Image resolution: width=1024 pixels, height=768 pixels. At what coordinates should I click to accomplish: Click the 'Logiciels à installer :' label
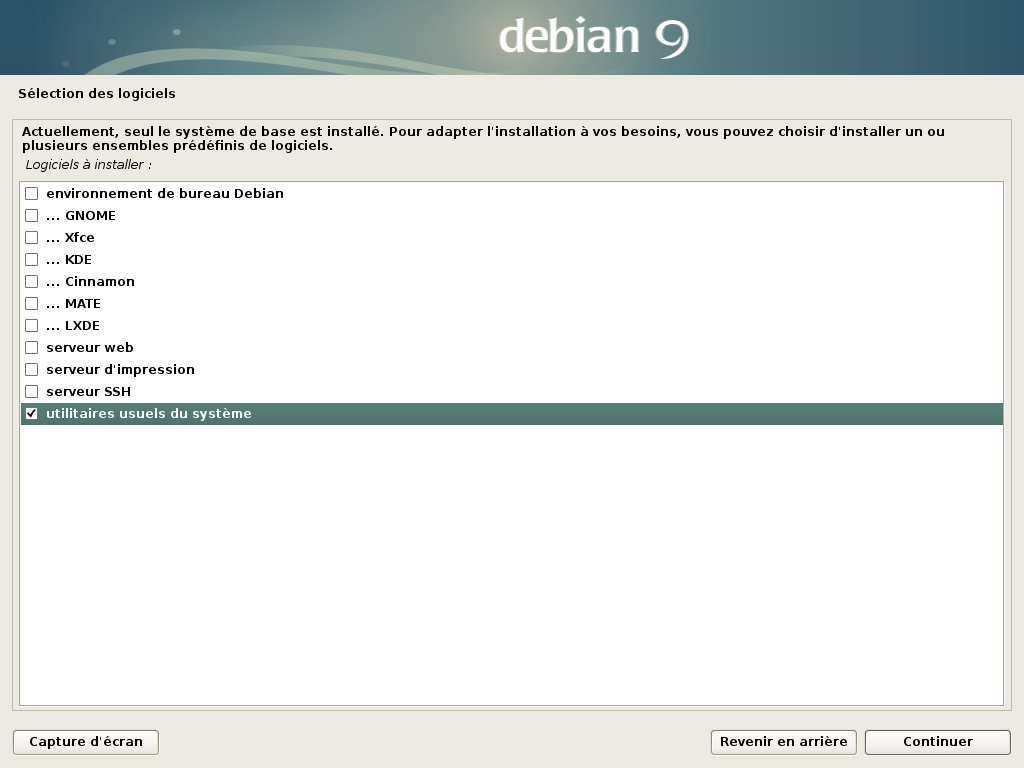[88, 165]
